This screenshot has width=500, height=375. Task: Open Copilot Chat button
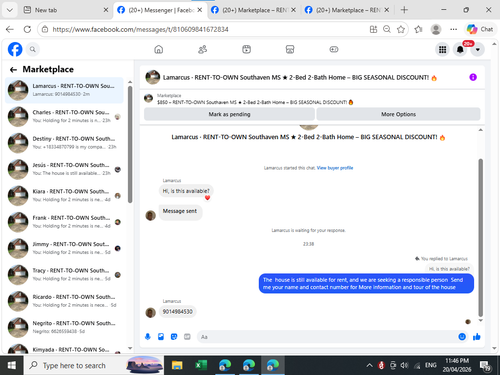480,29
